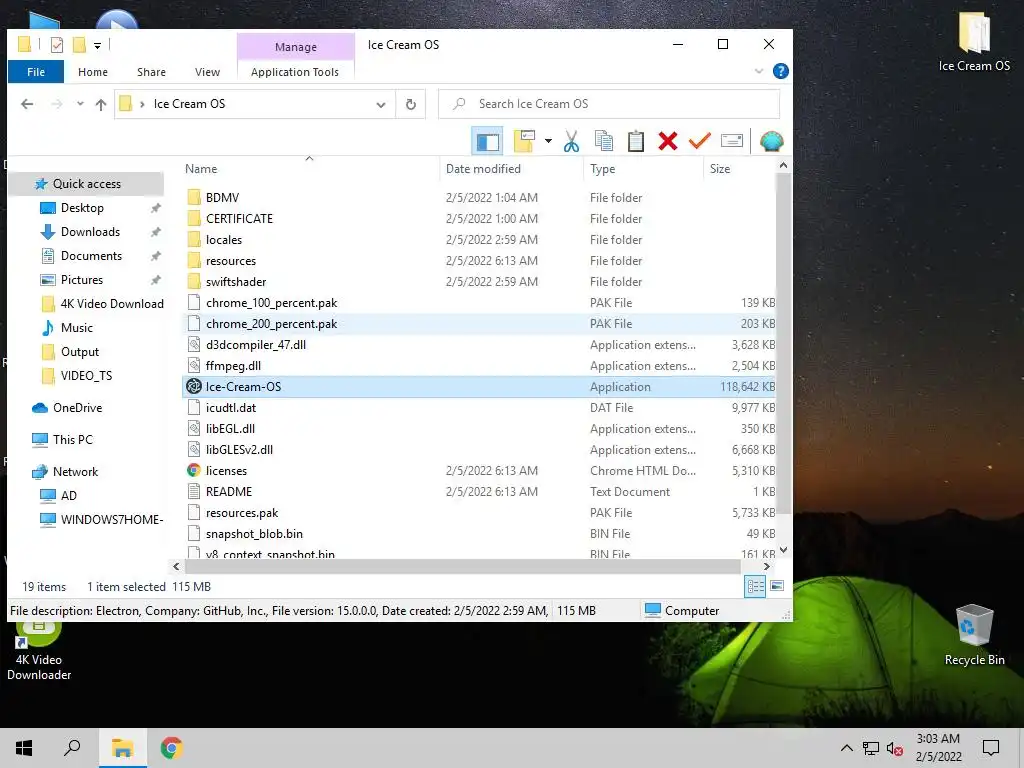Select Network in the navigation pane
This screenshot has width=1024, height=768.
pos(75,472)
